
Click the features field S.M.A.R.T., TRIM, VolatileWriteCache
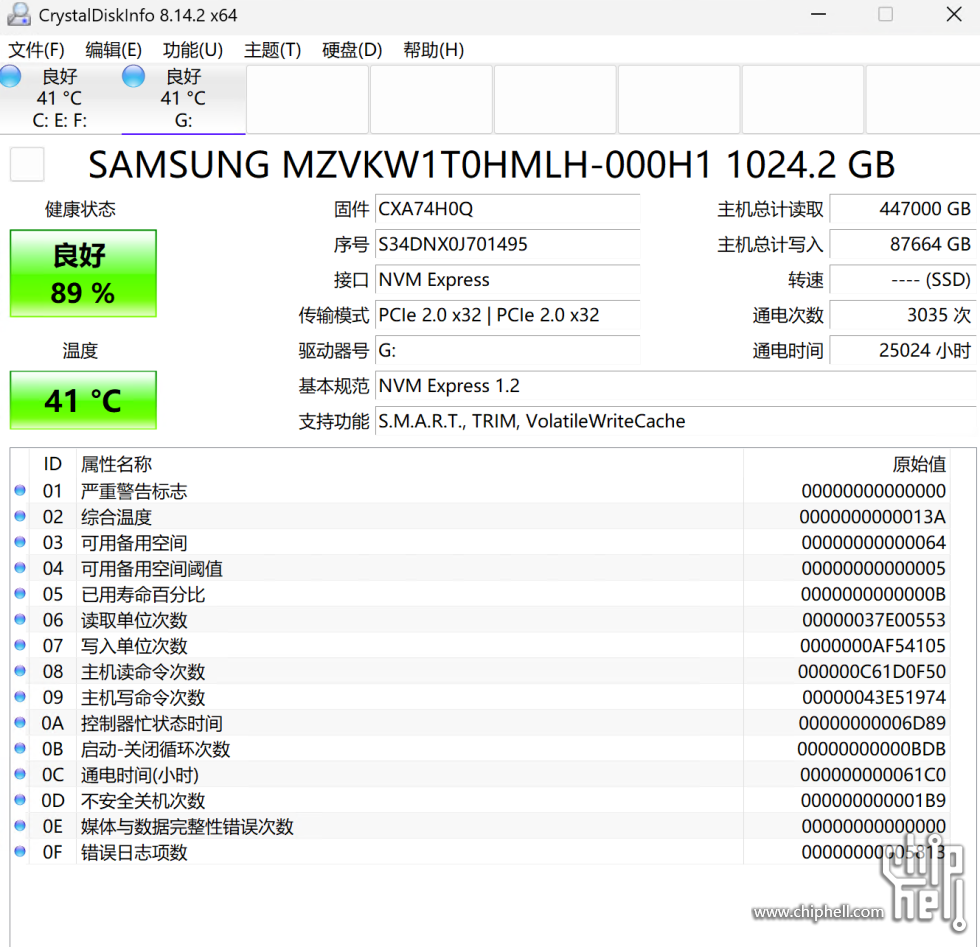pyautogui.click(x=676, y=421)
